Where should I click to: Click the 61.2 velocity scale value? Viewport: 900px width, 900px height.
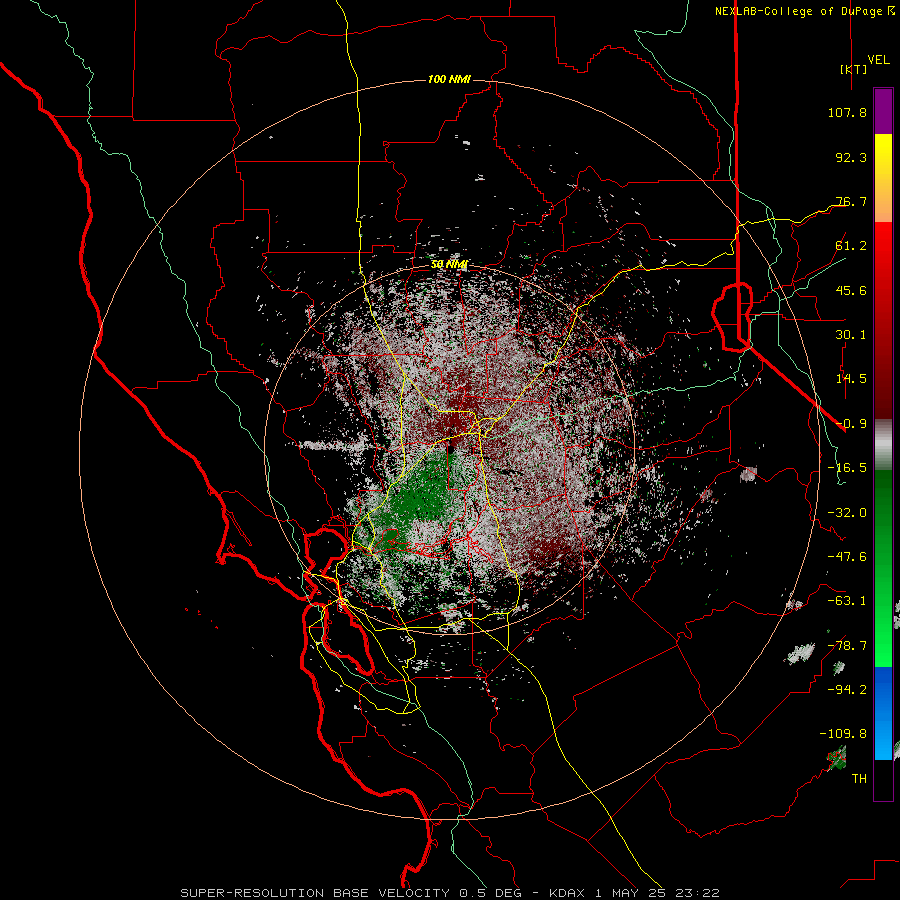[x=851, y=246]
